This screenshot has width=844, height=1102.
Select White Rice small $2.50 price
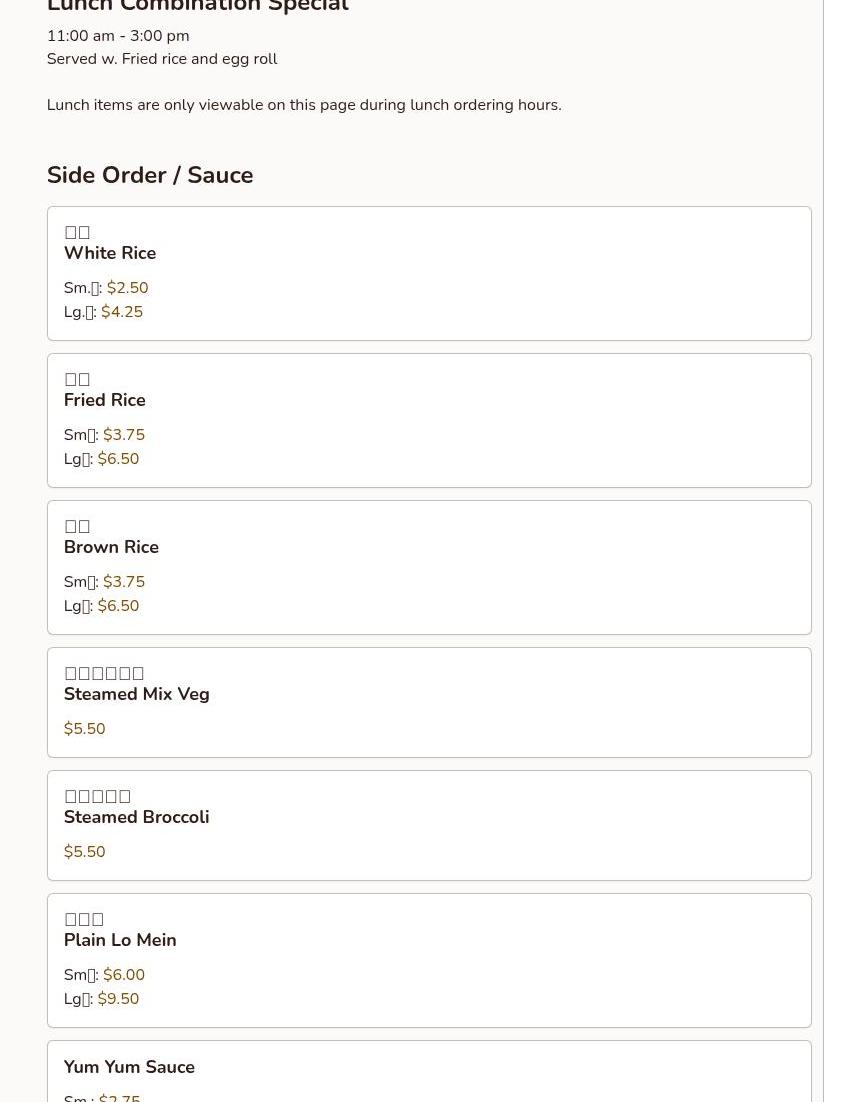coord(127,288)
